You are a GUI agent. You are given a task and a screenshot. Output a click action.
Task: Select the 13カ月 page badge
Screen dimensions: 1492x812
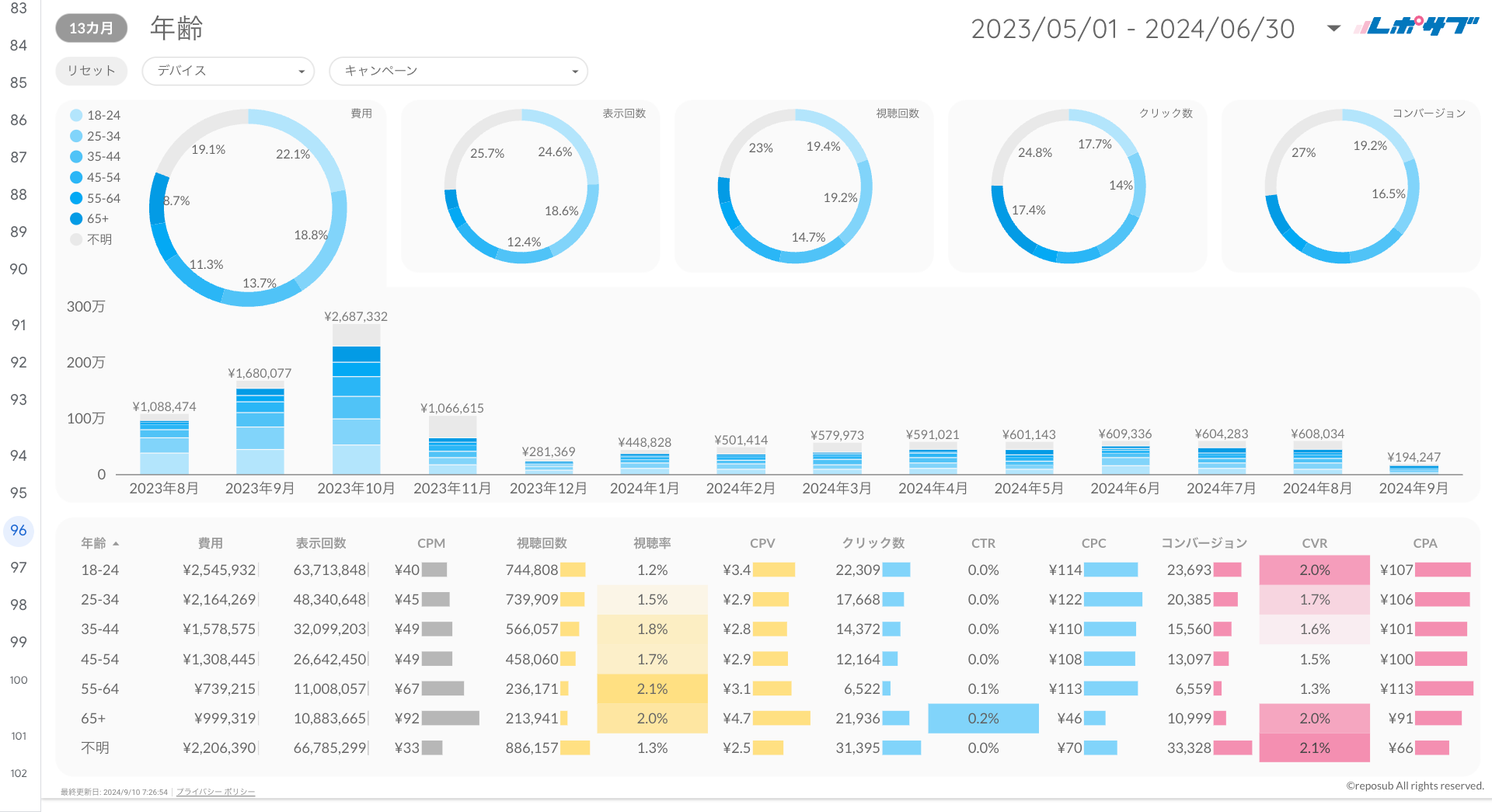pos(91,29)
